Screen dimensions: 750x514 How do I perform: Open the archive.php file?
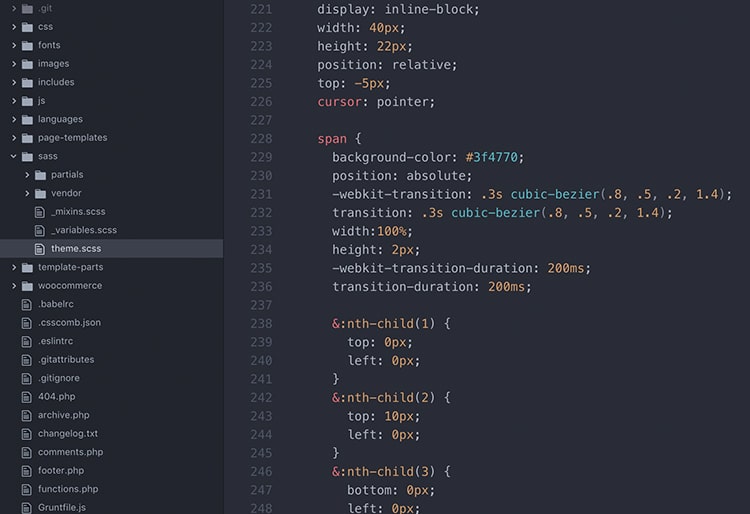pyautogui.click(x=64, y=415)
